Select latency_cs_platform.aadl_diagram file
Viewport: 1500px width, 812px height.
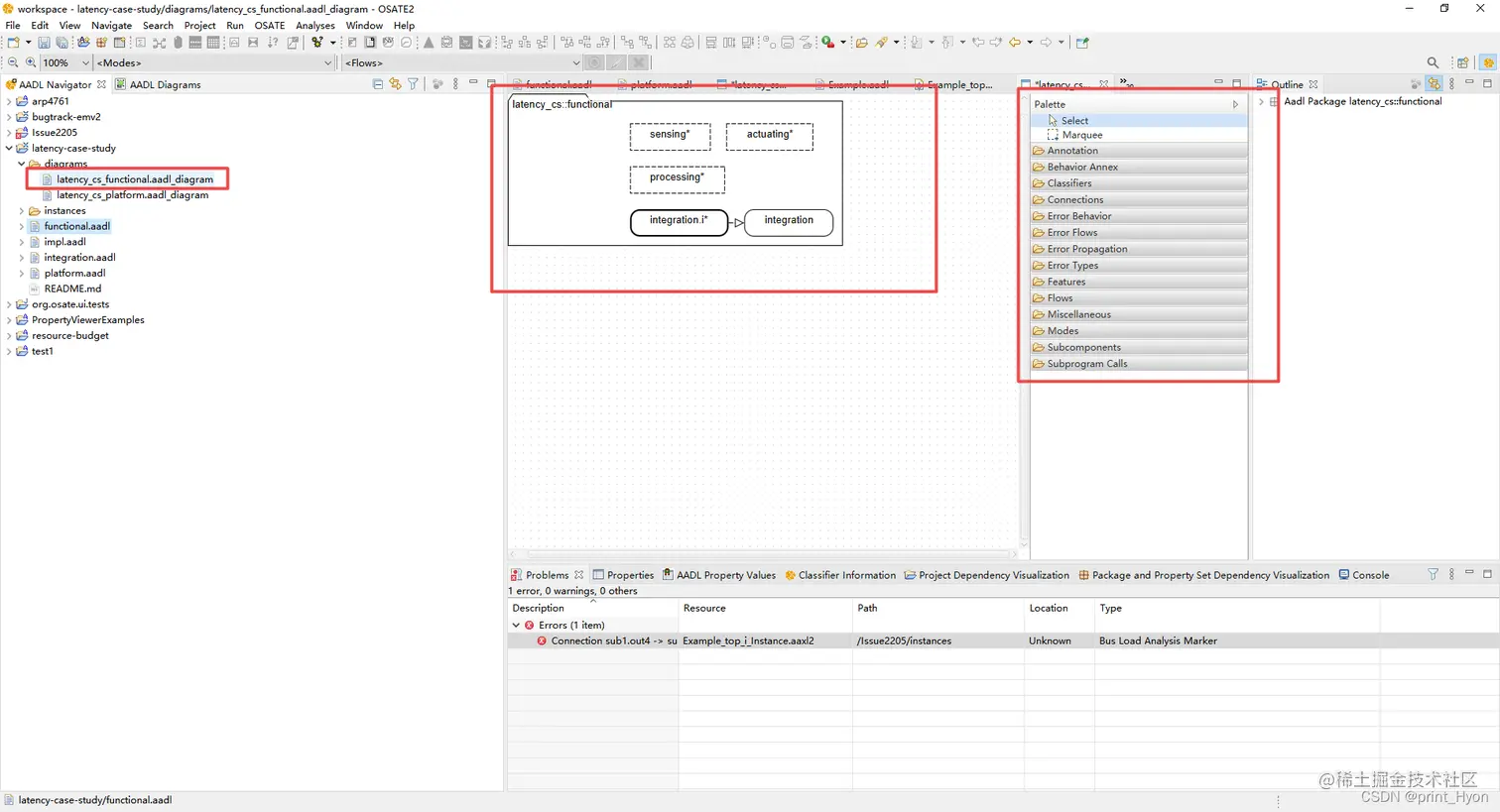tap(132, 195)
